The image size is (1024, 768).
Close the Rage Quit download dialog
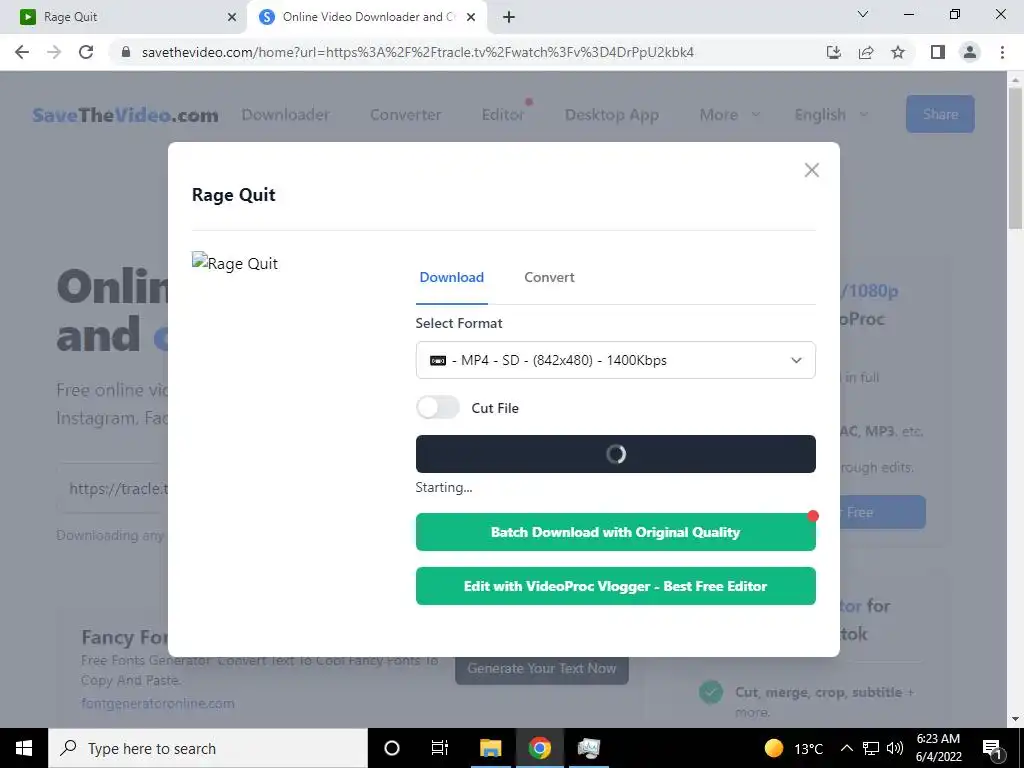(812, 170)
